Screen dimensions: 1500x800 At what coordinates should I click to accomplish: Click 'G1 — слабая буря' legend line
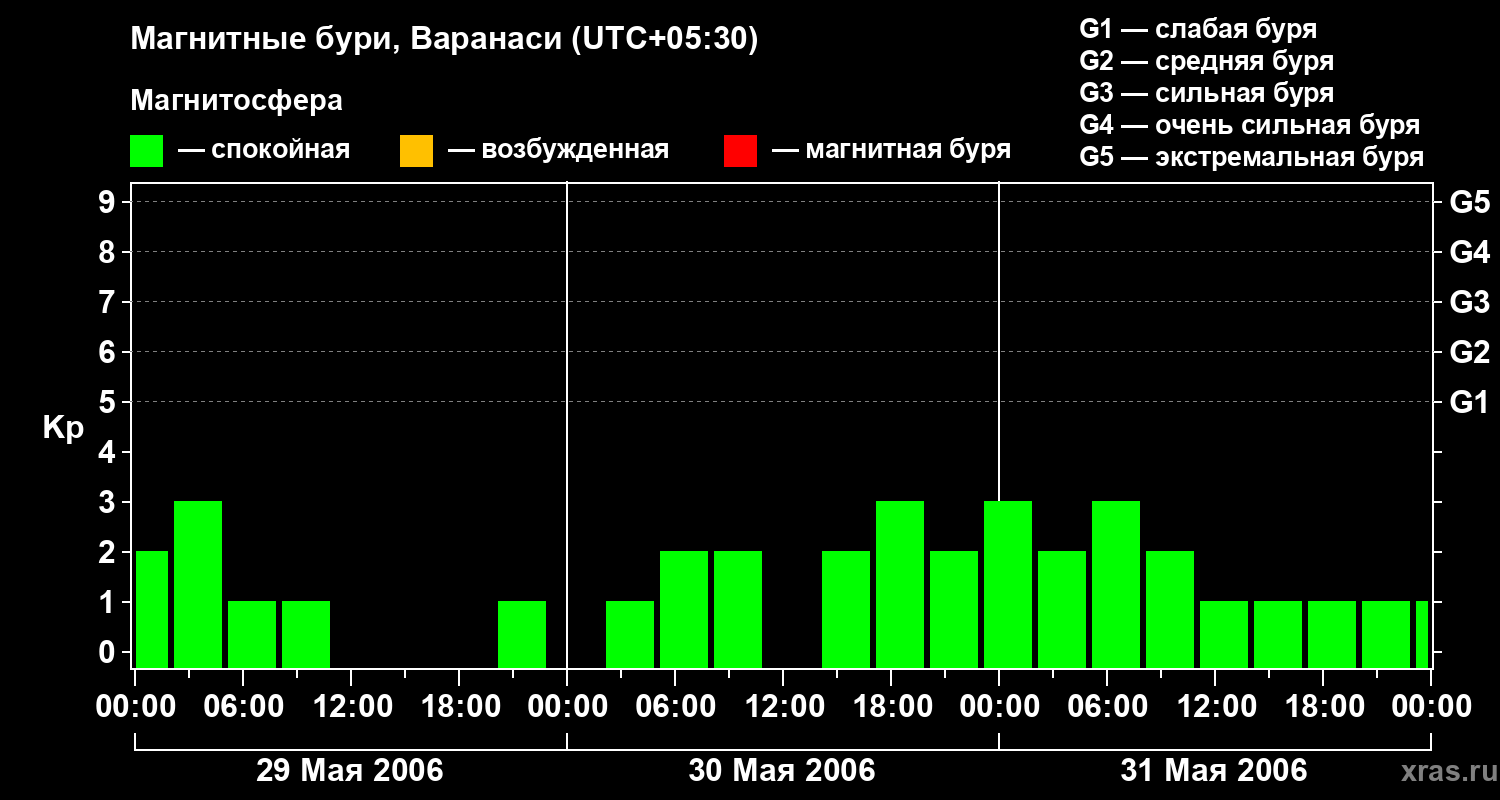tap(1198, 29)
